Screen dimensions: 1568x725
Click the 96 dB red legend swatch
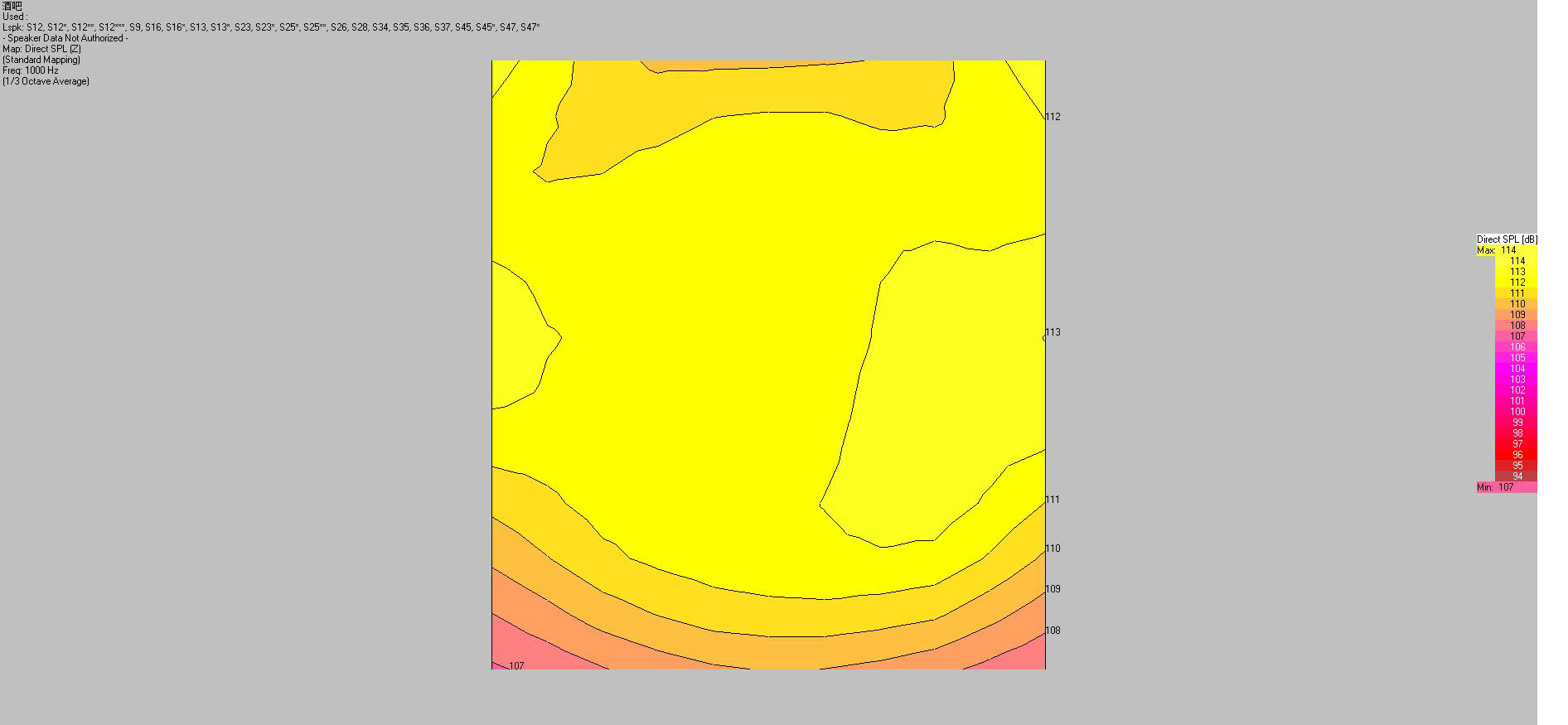pyautogui.click(x=1516, y=455)
